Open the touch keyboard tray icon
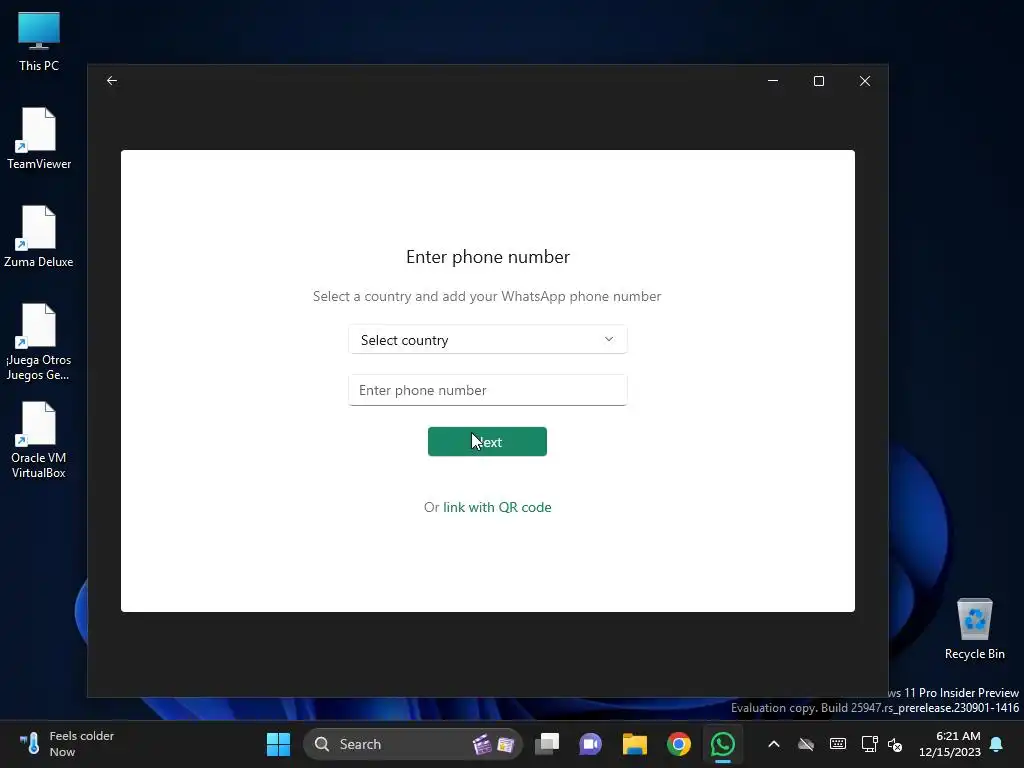The width and height of the screenshot is (1024, 768). click(838, 744)
